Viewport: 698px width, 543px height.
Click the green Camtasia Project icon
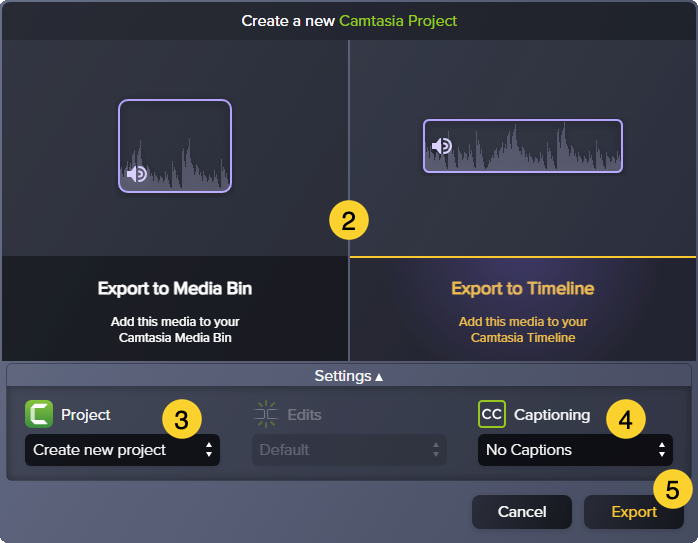point(39,414)
